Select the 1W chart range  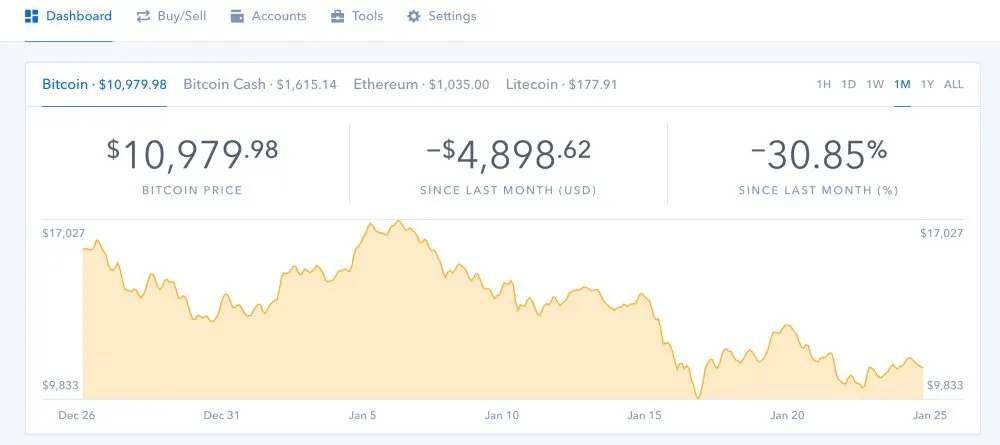pyautogui.click(x=875, y=85)
